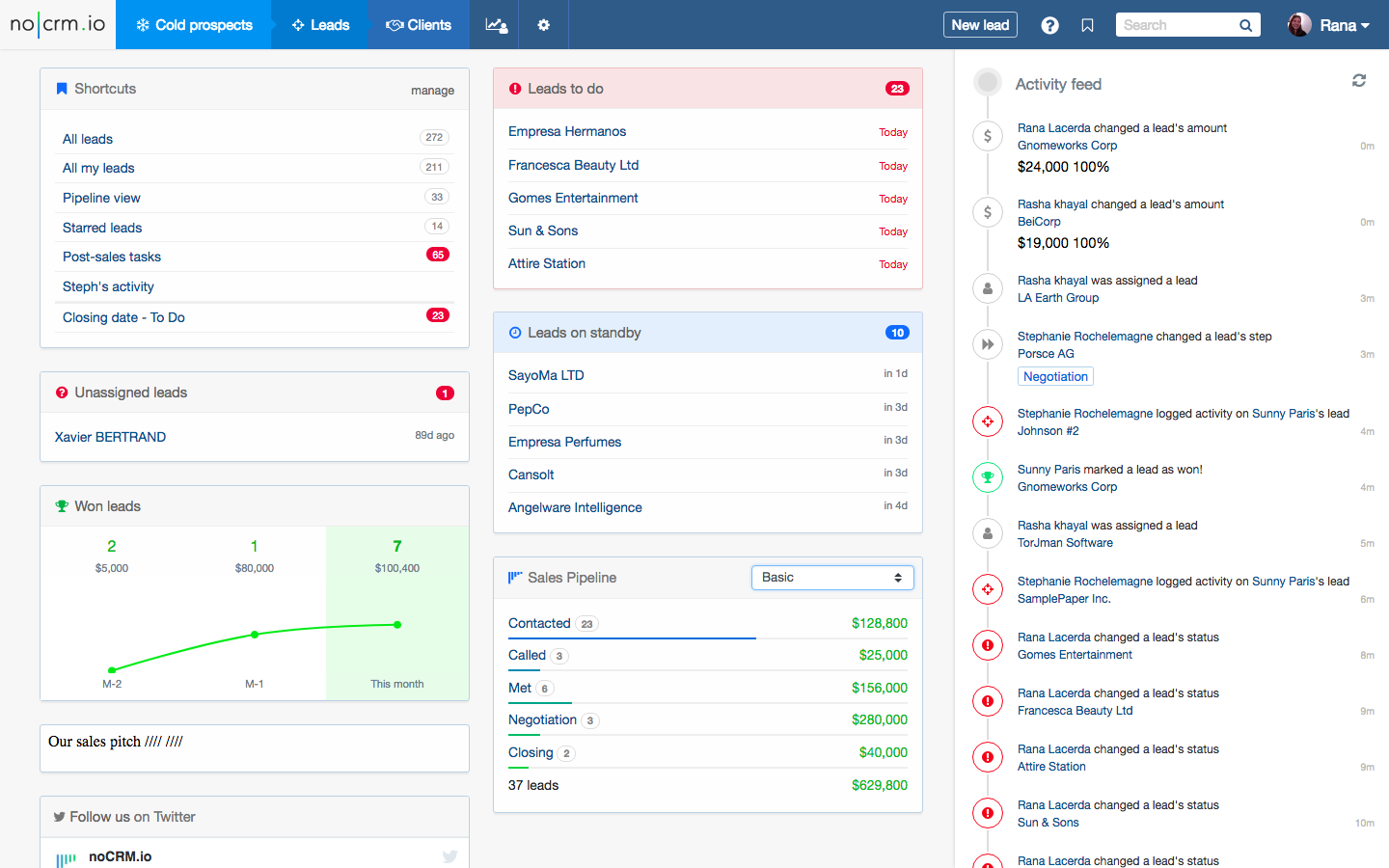Switch to Clients tab

click(x=419, y=25)
